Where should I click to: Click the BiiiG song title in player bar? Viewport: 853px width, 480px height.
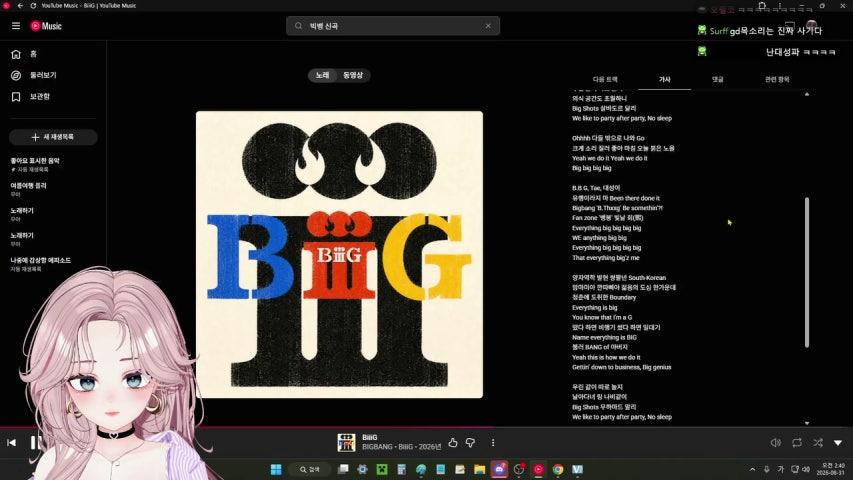[x=370, y=438]
